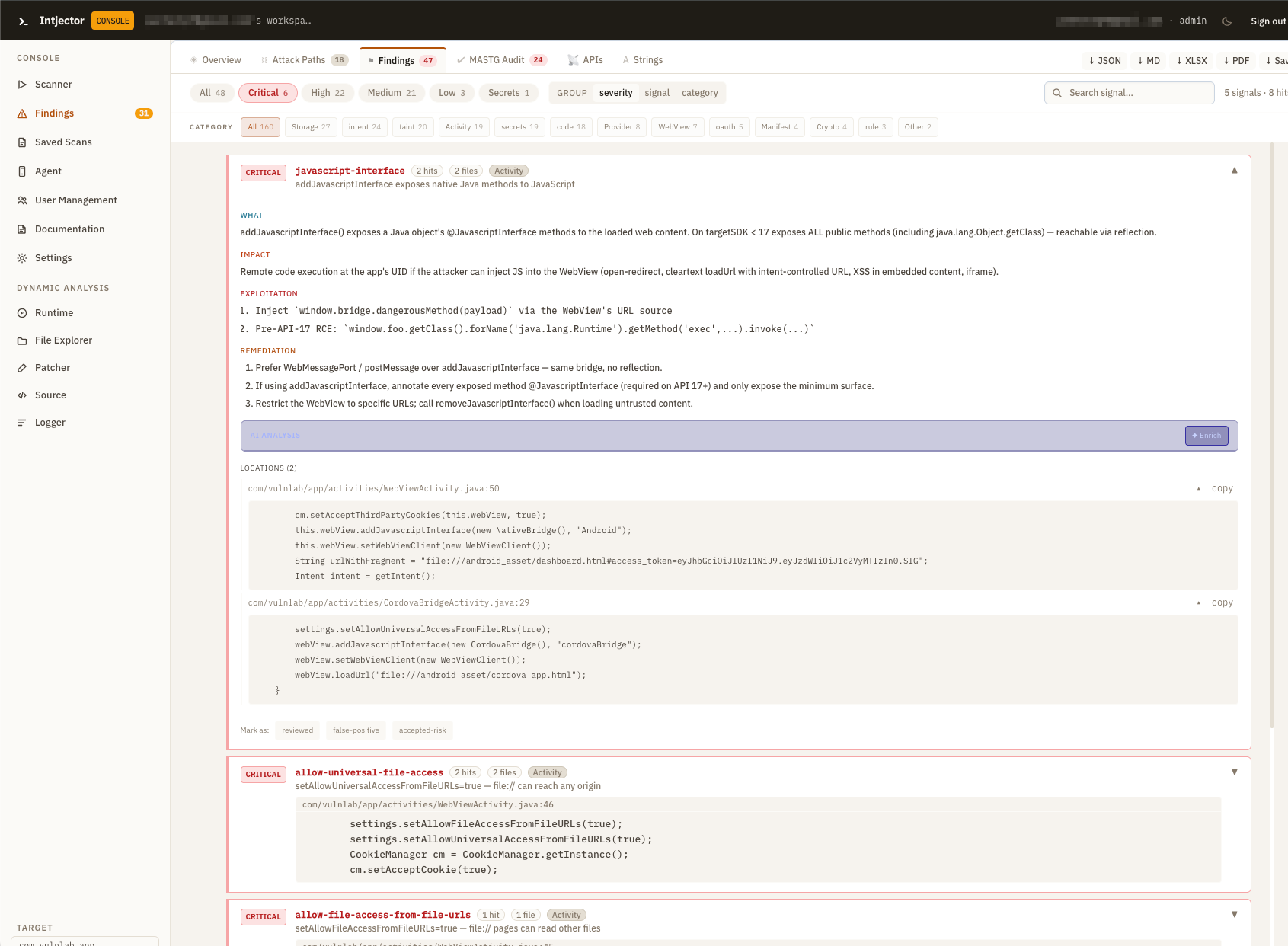Viewport: 1288px width, 946px height.
Task: Click the Documentation file icon
Action: (22, 229)
